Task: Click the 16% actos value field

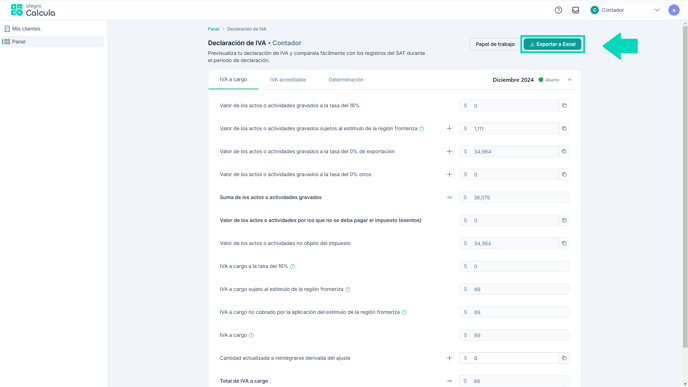Action: (x=509, y=106)
